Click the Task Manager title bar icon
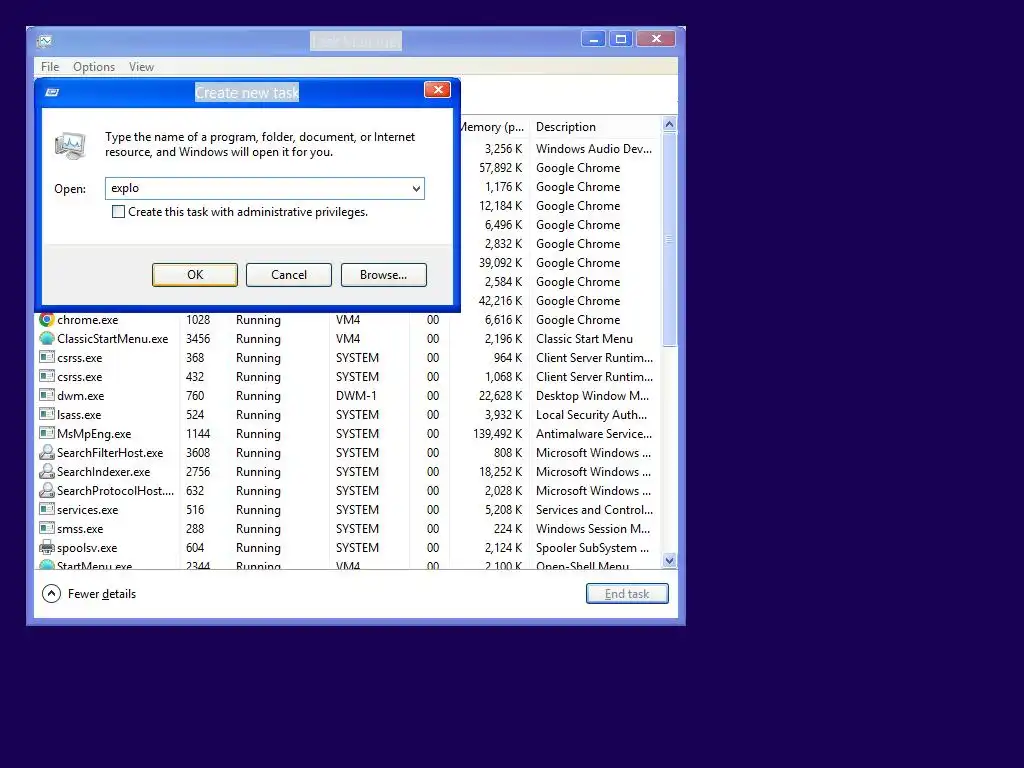Viewport: 1024px width, 768px height. click(45, 41)
